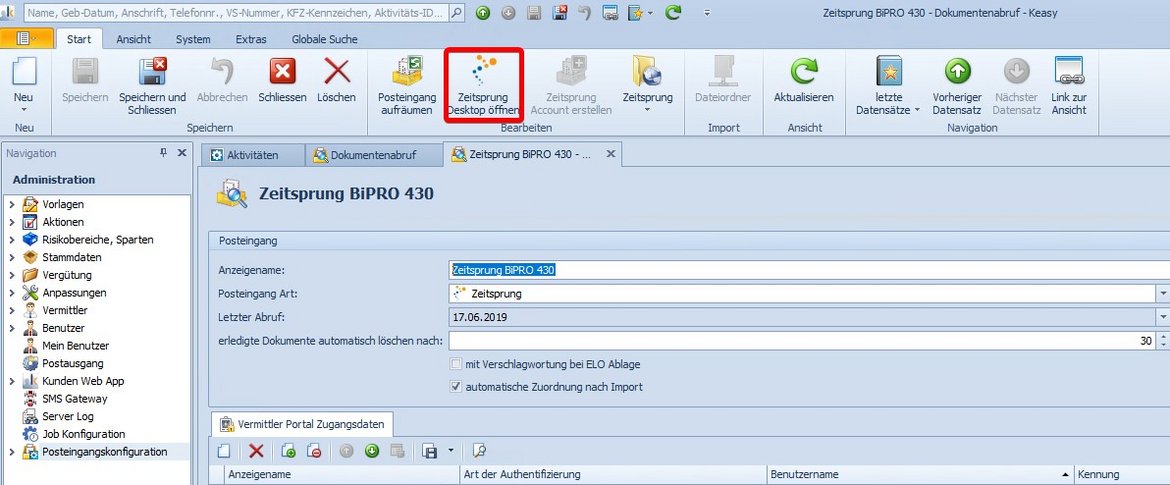Screen dimensions: 1170x485
Task: Click Speichern und Schliessen ribbon icon
Action: click(152, 72)
